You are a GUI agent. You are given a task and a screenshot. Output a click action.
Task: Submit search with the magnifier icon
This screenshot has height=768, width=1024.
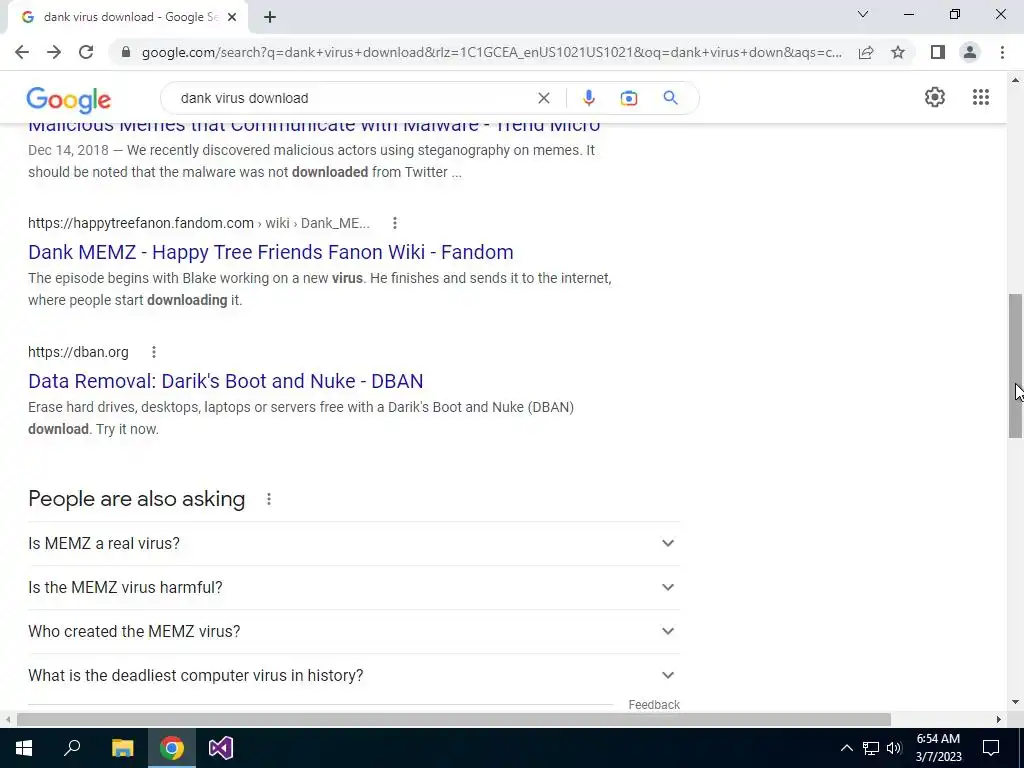(670, 98)
